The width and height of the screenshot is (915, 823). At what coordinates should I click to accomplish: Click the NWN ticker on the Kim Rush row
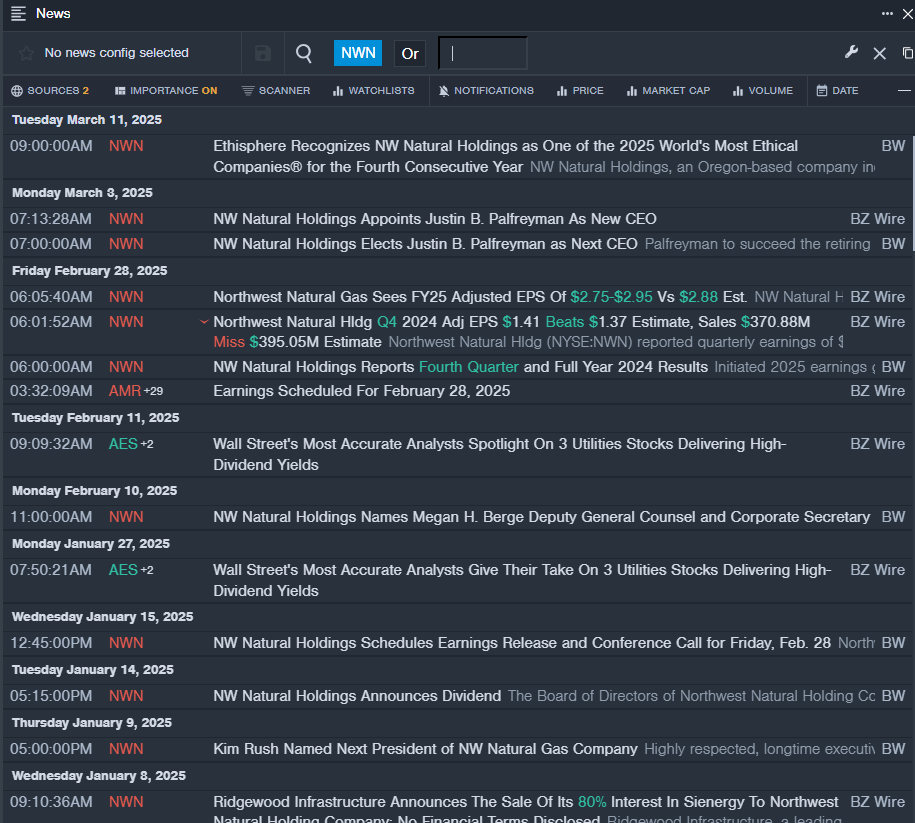coord(126,749)
